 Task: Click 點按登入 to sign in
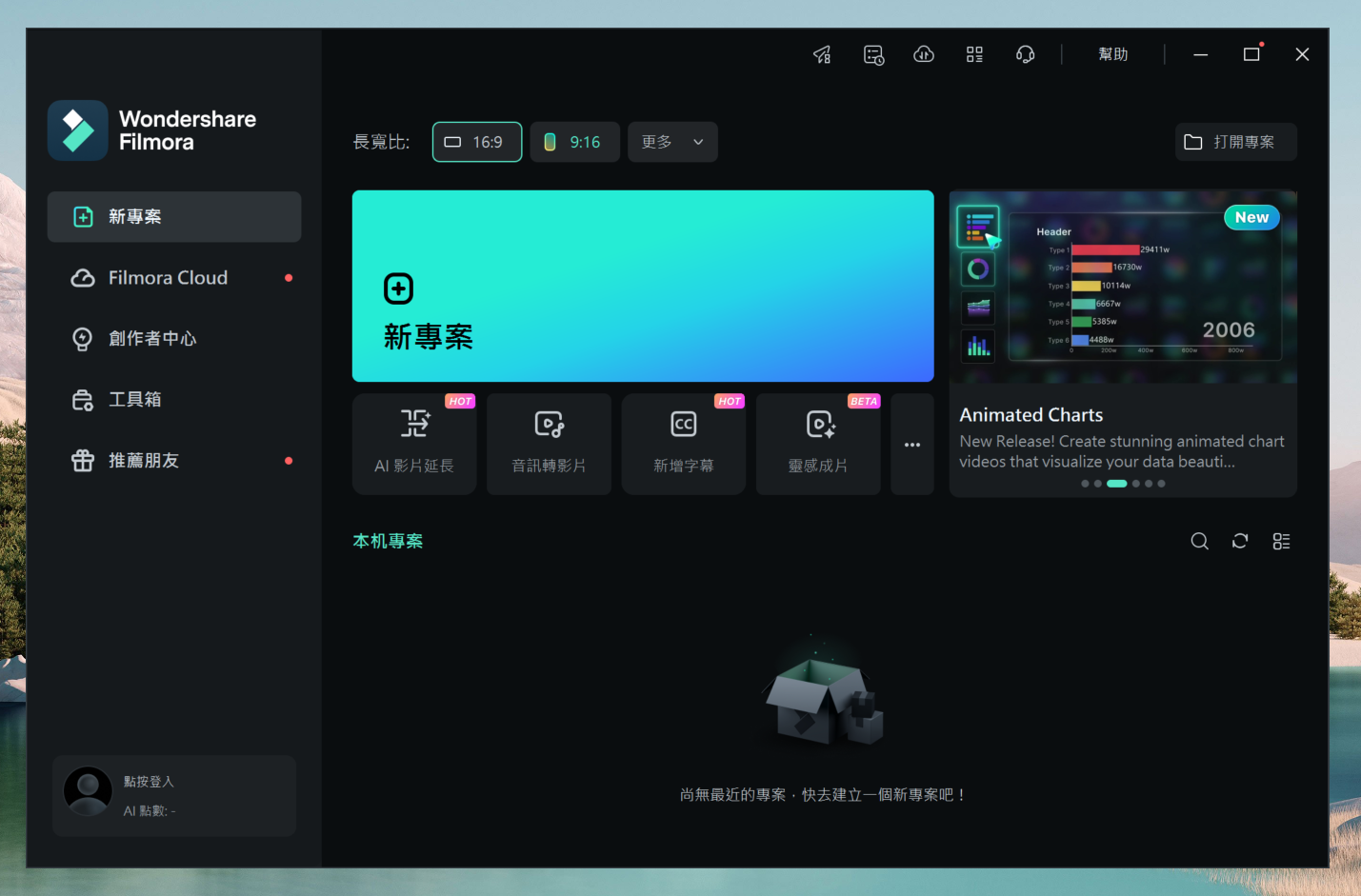point(149,782)
